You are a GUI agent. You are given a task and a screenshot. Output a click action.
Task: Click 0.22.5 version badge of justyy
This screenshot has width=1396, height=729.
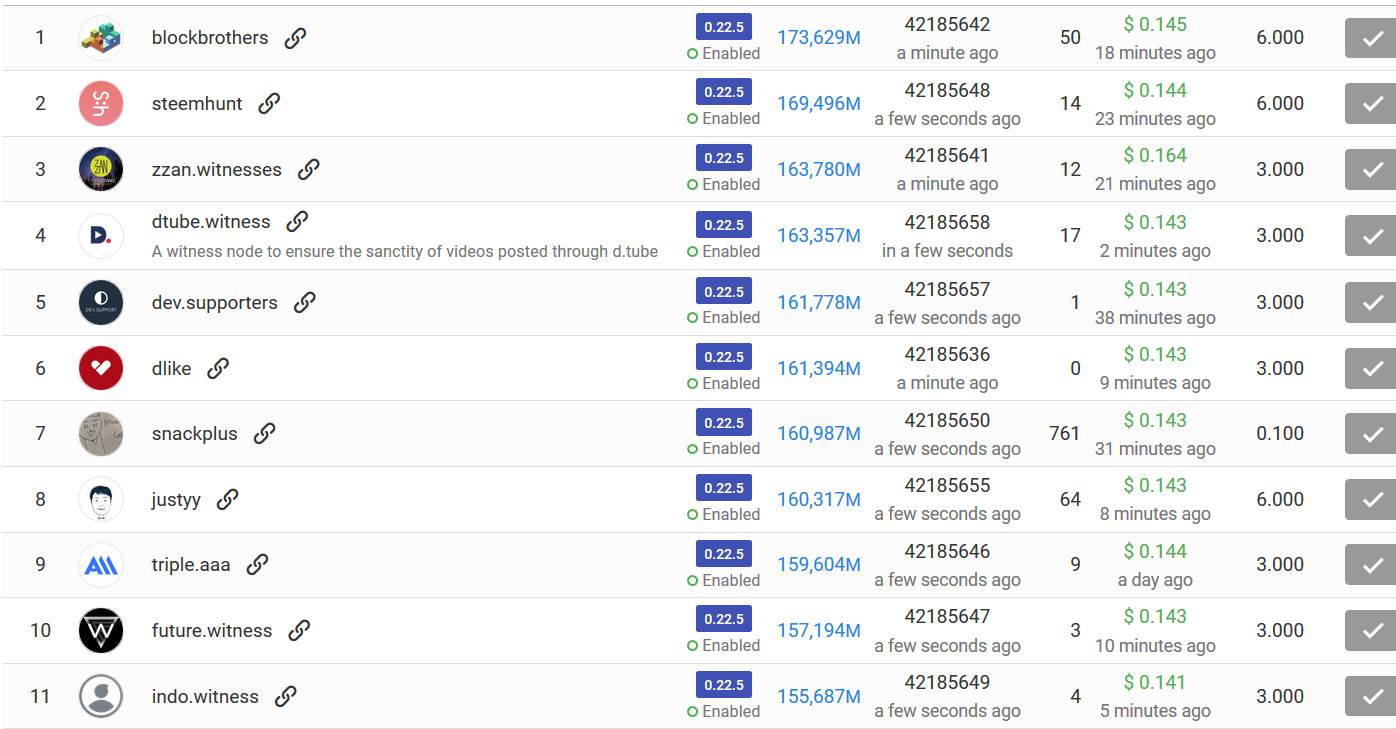pos(724,487)
